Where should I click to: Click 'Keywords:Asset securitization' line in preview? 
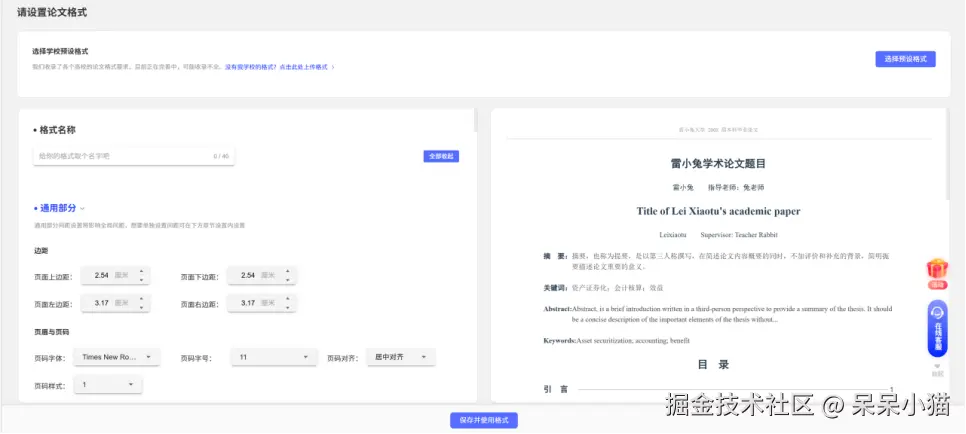point(616,341)
